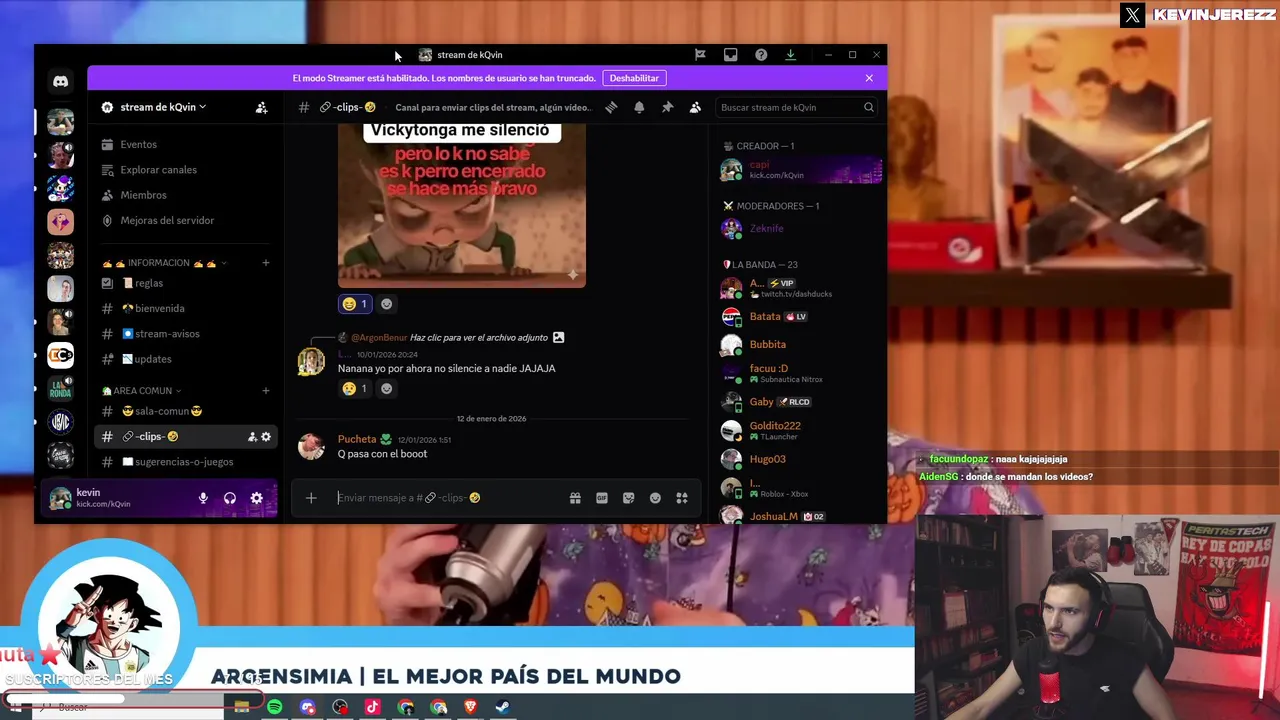1280x720 pixels.
Task: Open Miembros in server sidebar
Action: pos(185,195)
